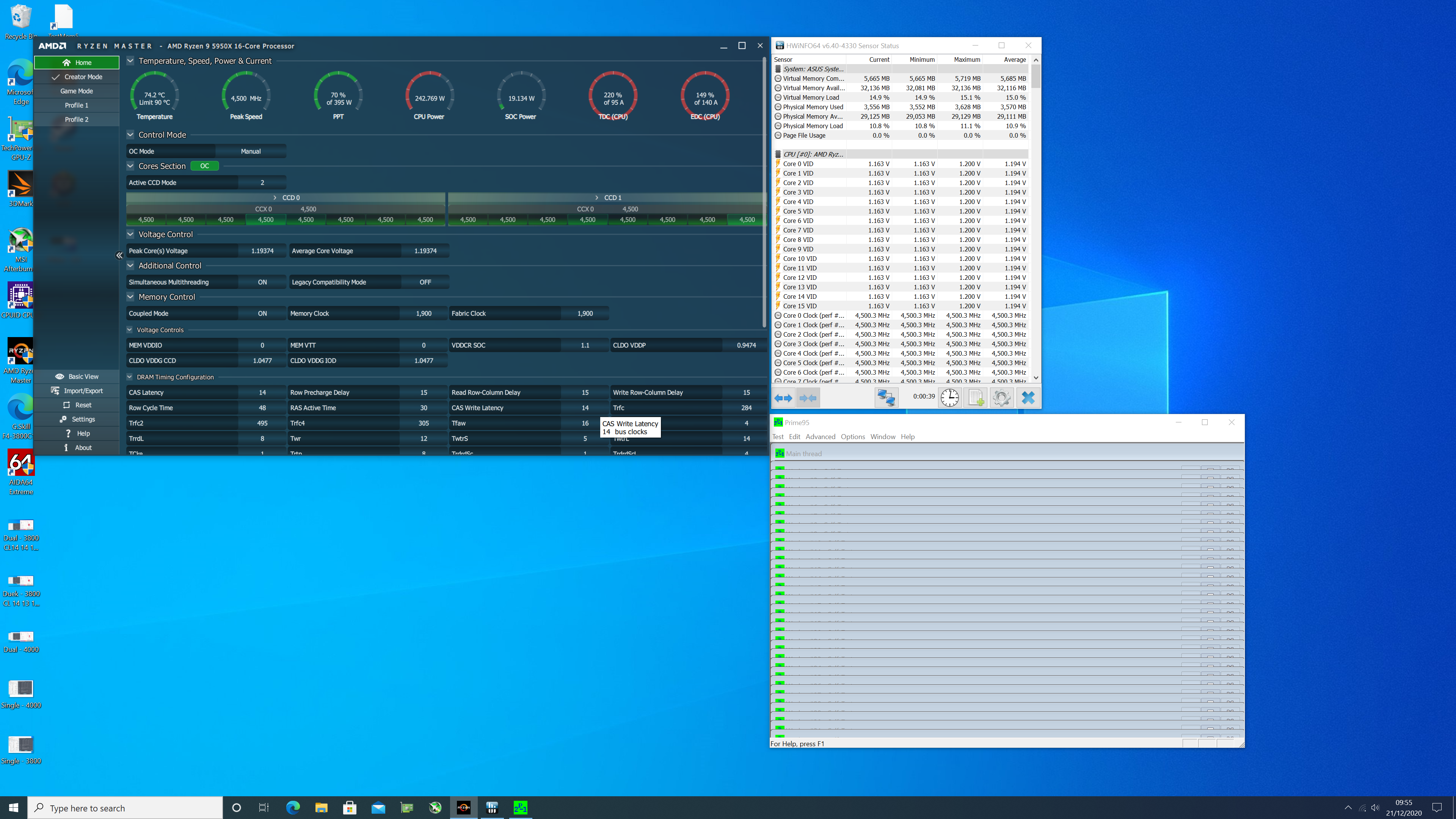Image resolution: width=1456 pixels, height=819 pixels.
Task: Select Home in Ryzen Master sidebar
Action: pos(77,62)
